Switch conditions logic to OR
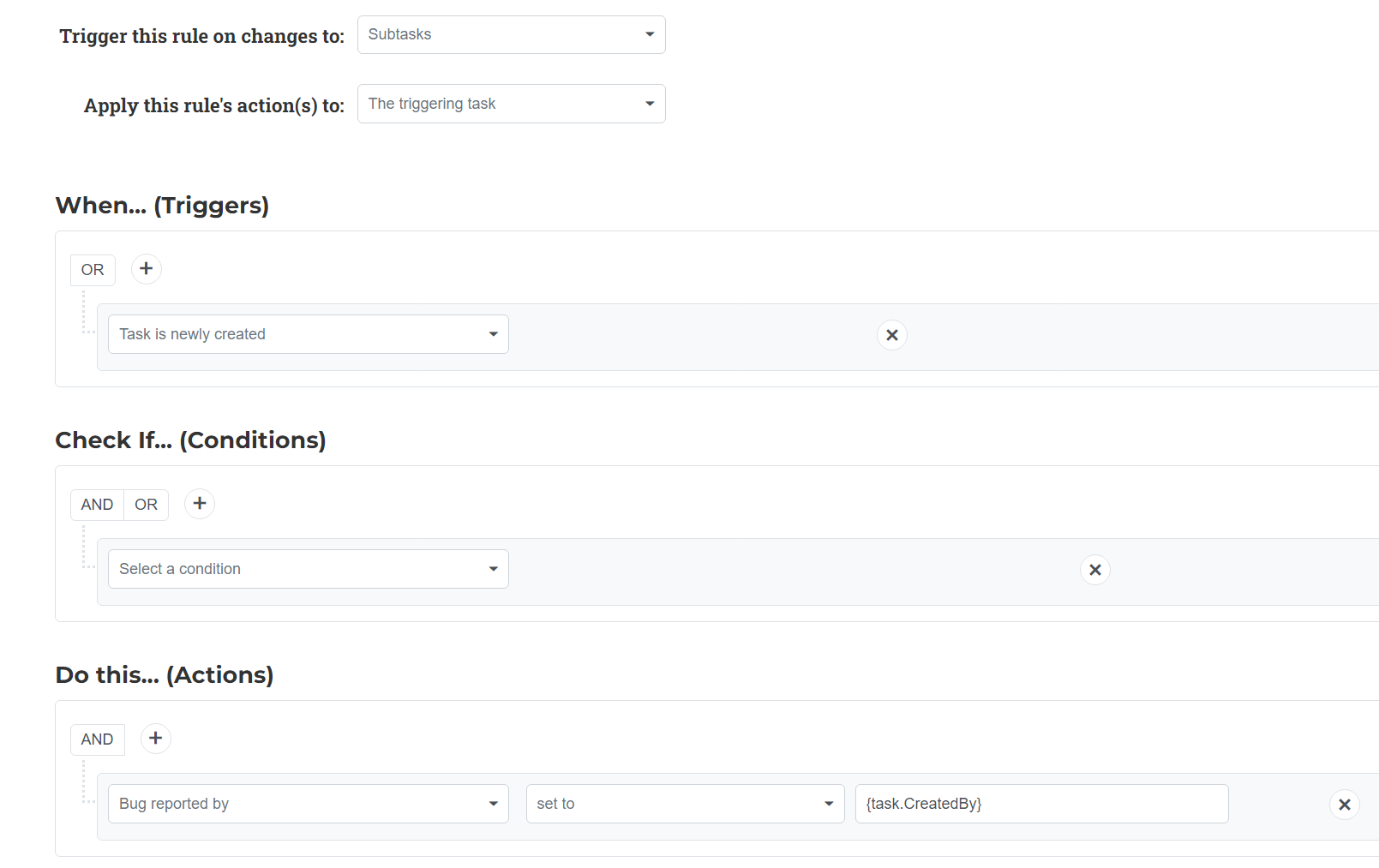1379x868 pixels. click(146, 504)
